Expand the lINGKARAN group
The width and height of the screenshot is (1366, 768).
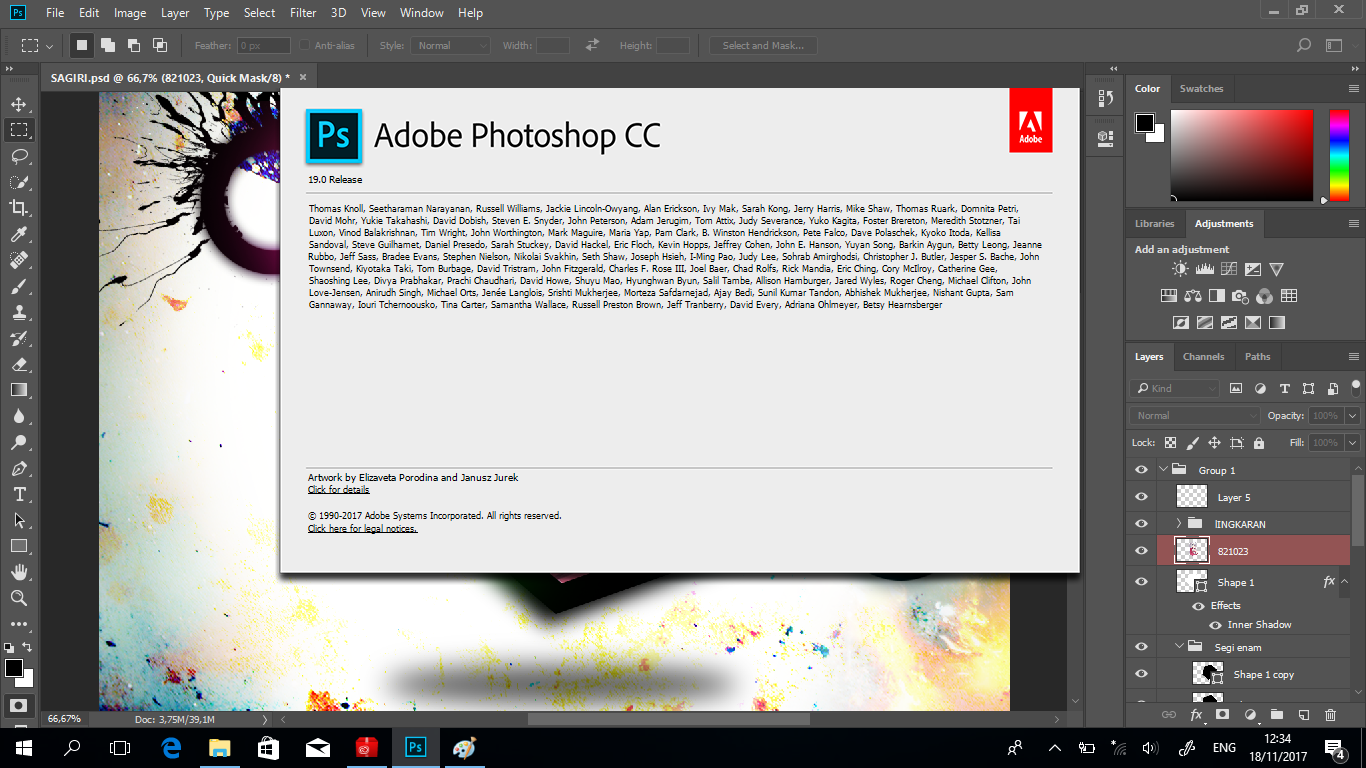tap(1179, 524)
